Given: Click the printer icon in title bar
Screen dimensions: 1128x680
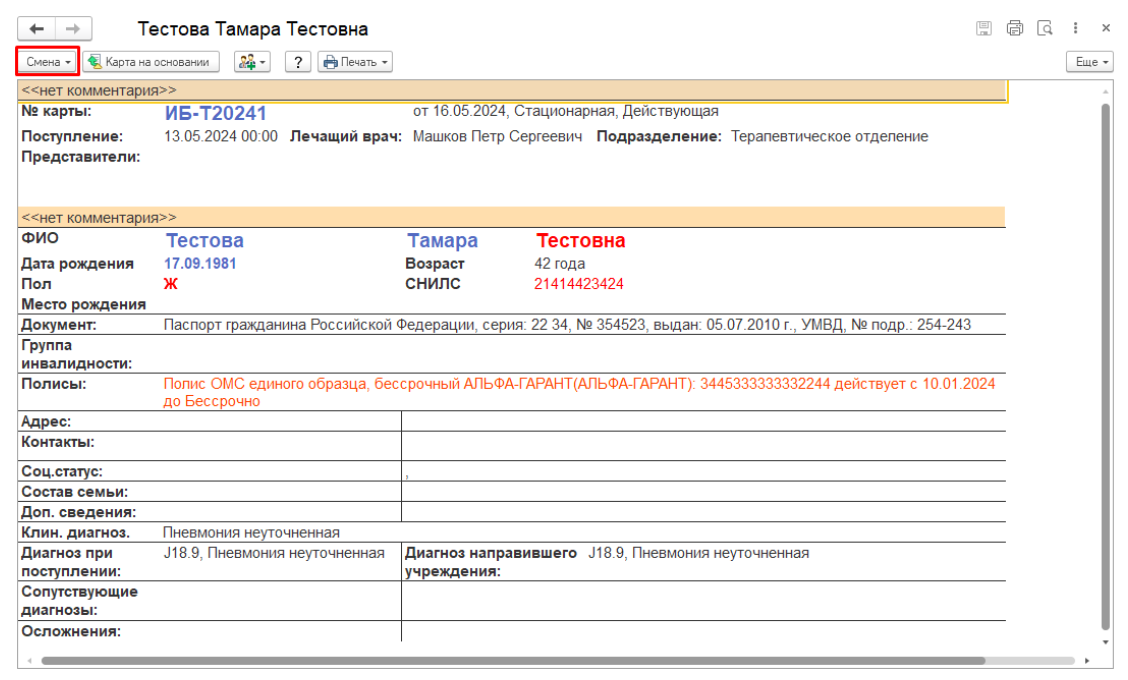Looking at the screenshot, I should click(x=1015, y=29).
